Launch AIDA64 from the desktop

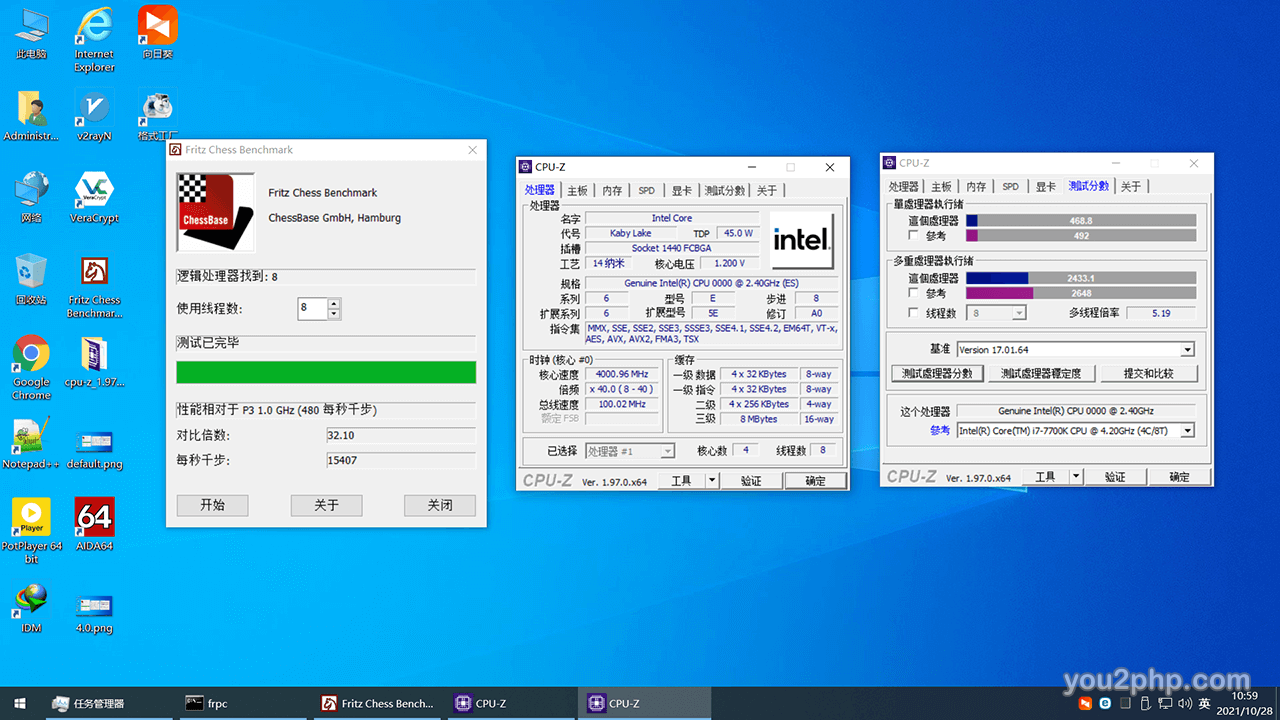(94, 525)
